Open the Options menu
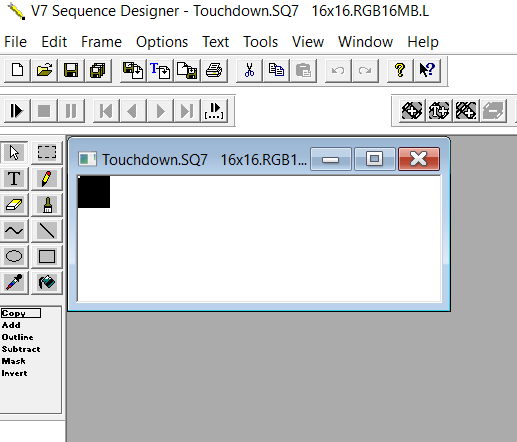 [x=162, y=42]
